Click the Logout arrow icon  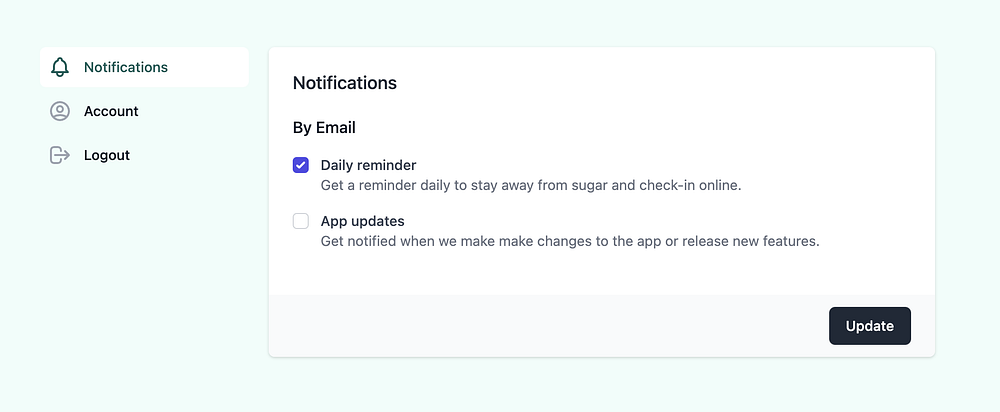60,155
